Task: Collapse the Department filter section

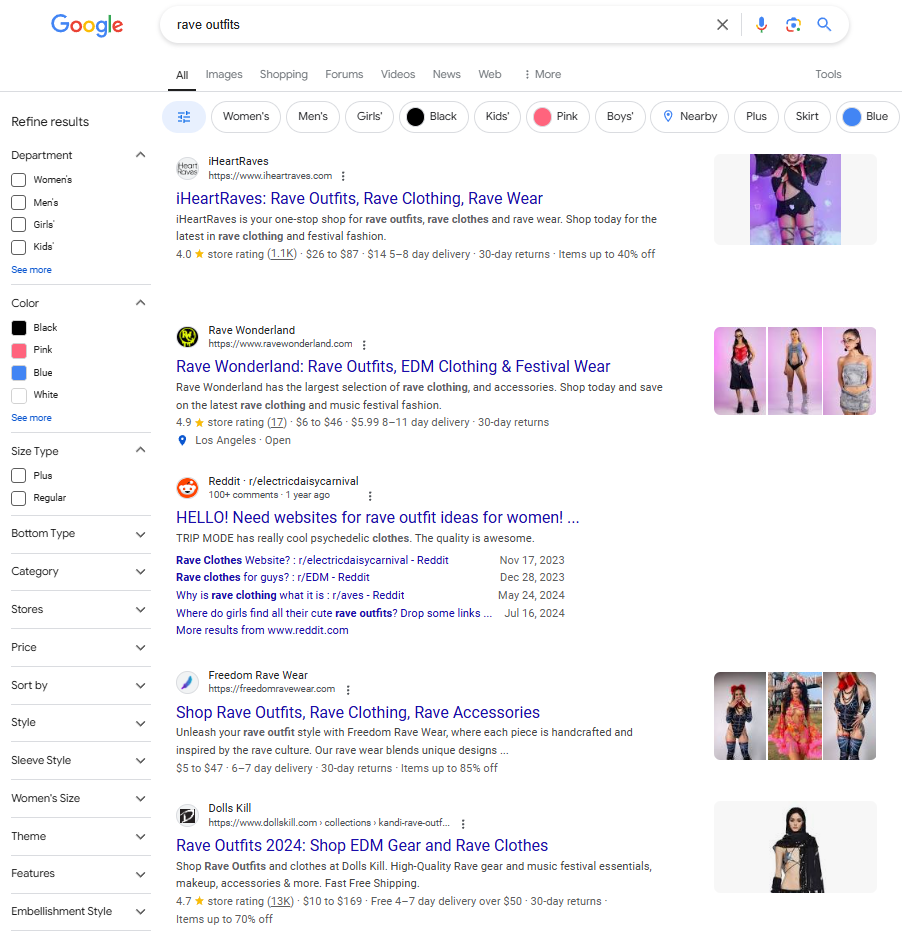Action: coord(140,155)
